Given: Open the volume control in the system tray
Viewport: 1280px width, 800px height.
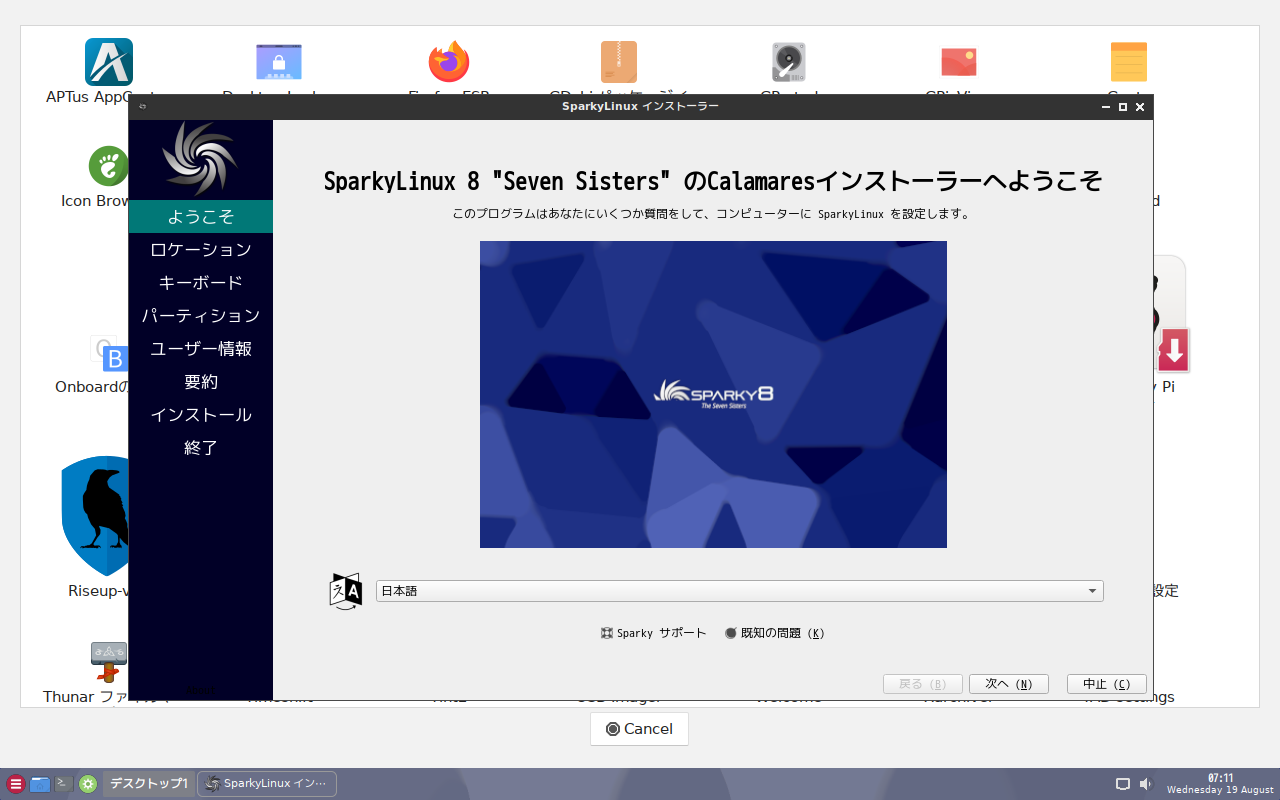Looking at the screenshot, I should pyautogui.click(x=1145, y=784).
